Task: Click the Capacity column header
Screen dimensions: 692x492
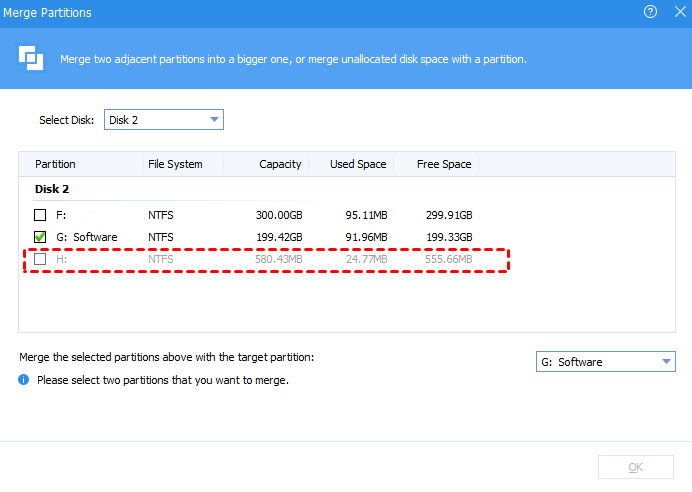Action: (x=280, y=164)
